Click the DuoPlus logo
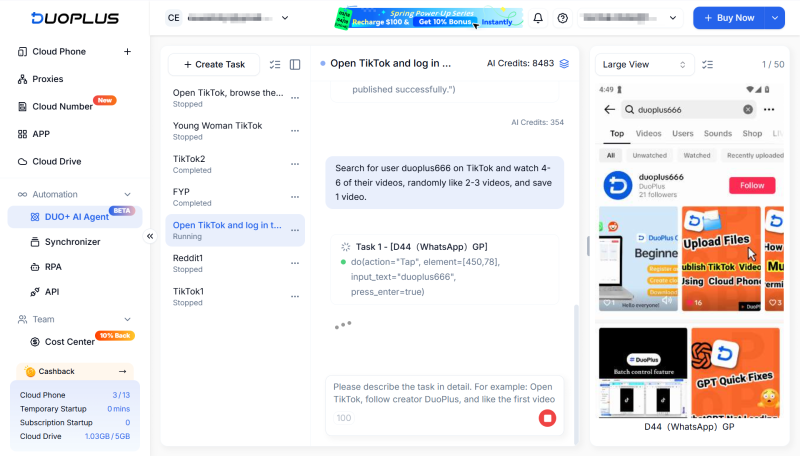This screenshot has height=456, width=800. 75,18
